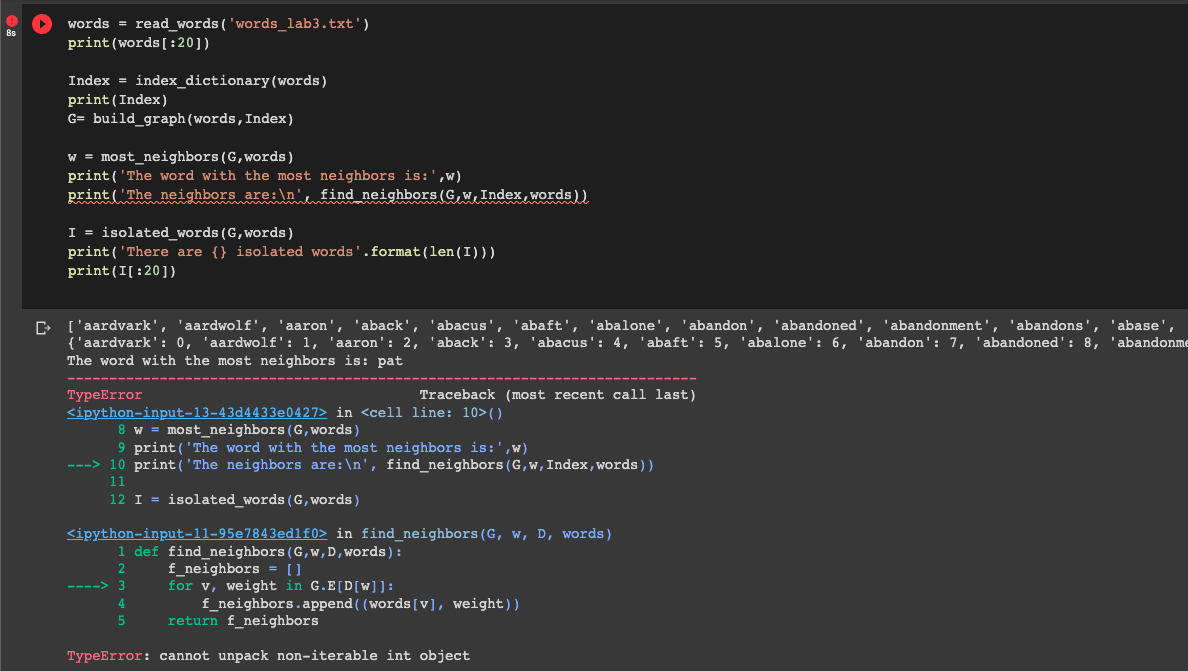Click the line print(Index) in the cell

(117, 99)
